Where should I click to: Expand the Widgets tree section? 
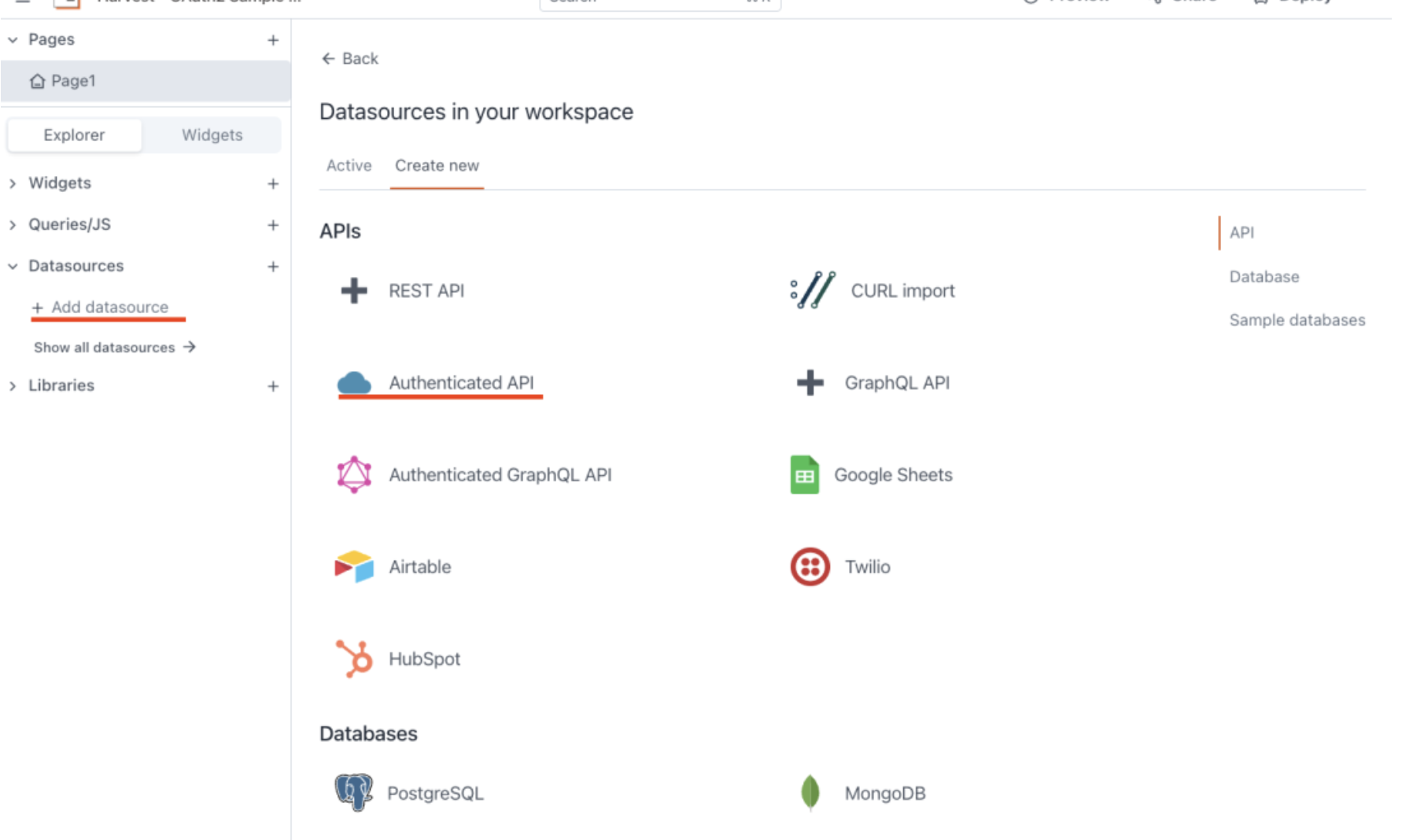point(13,183)
